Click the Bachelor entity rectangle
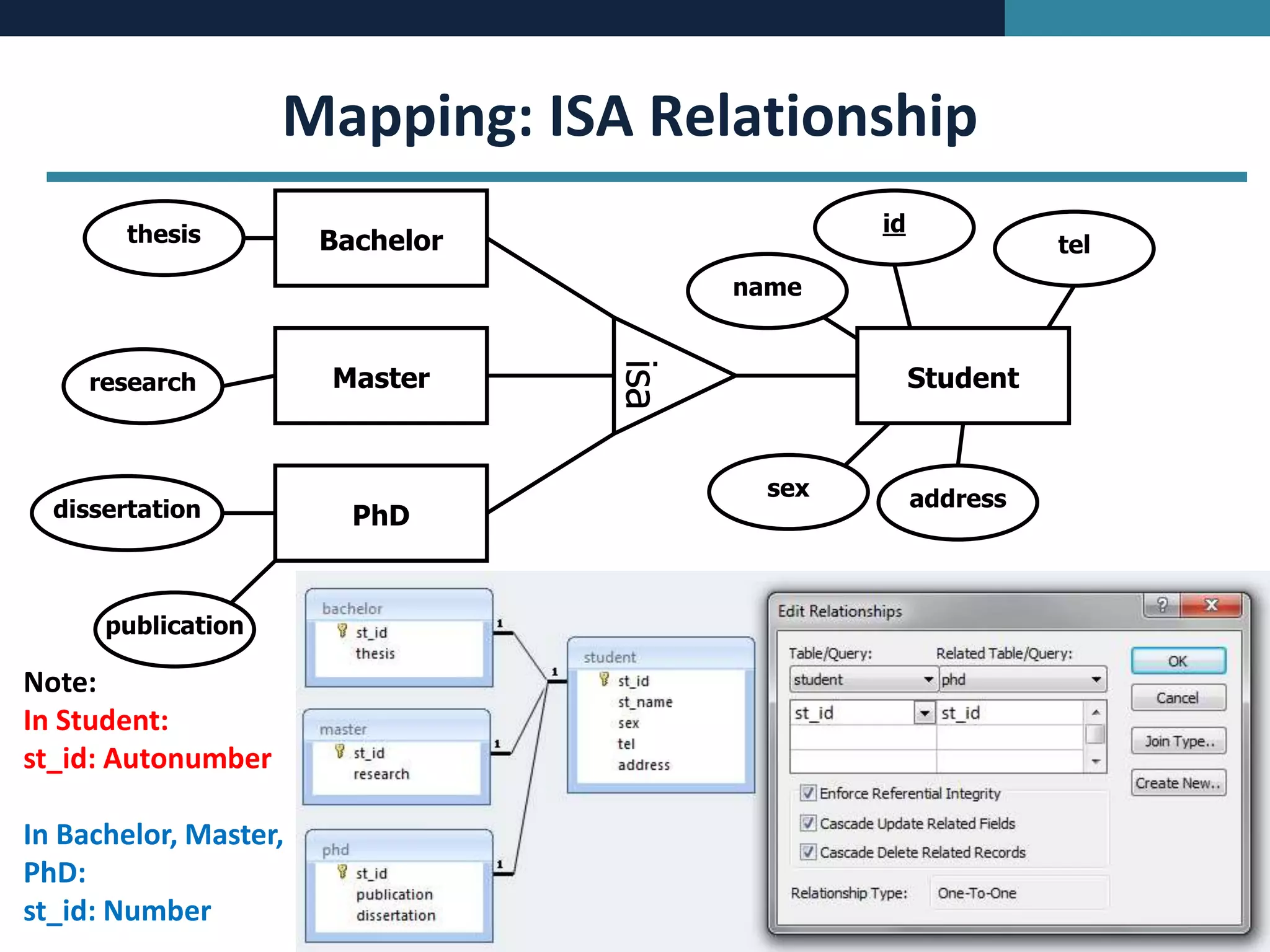 click(x=381, y=239)
